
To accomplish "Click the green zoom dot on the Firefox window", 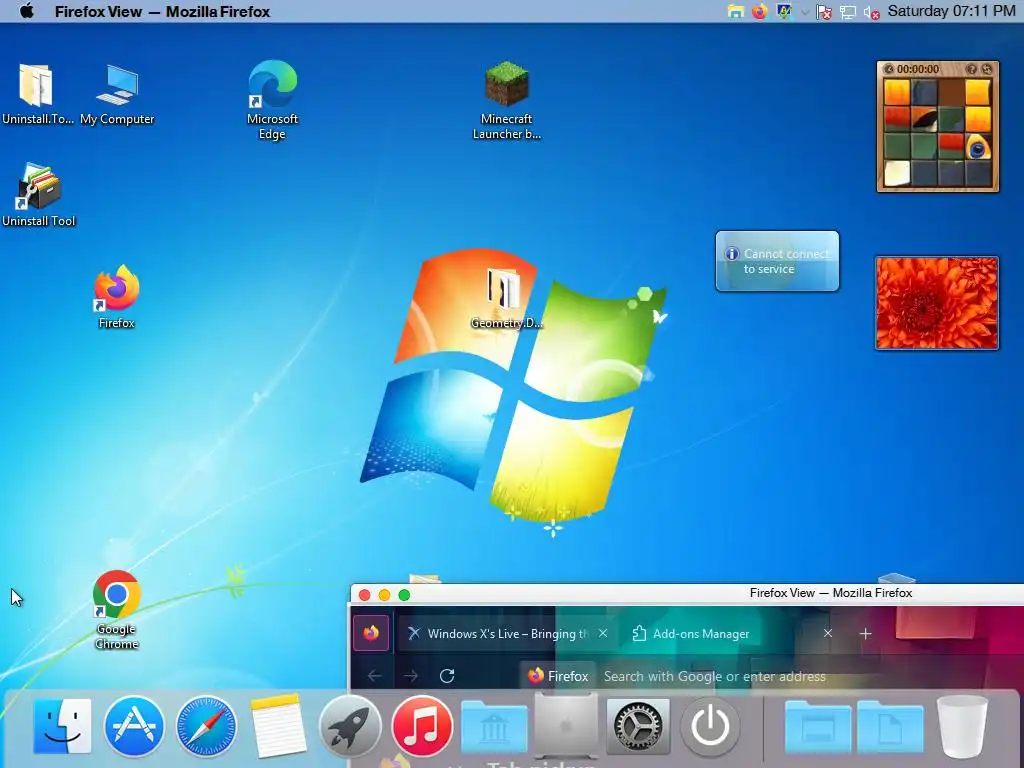I will [404, 595].
